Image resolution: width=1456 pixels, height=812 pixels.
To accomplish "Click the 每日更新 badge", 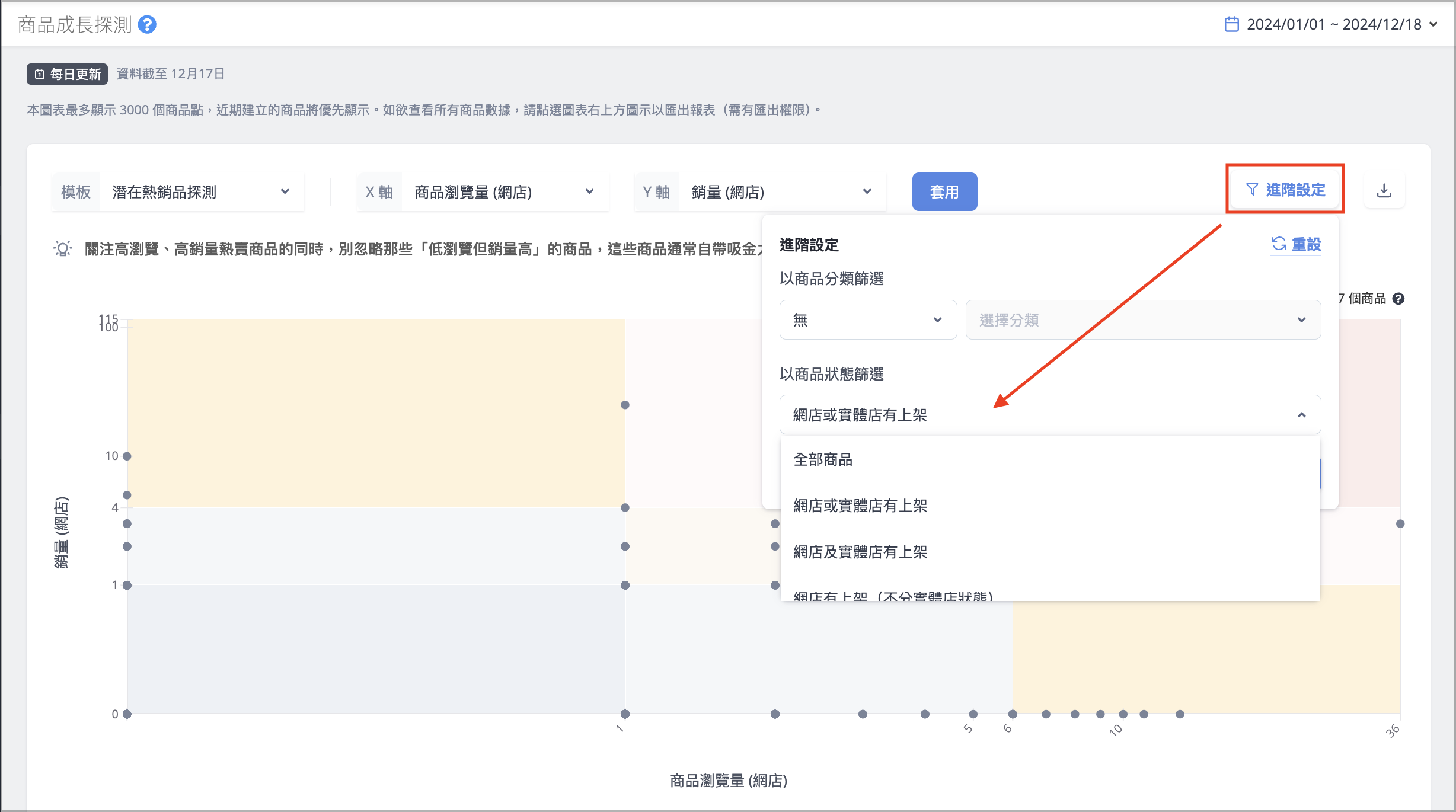I will click(x=67, y=74).
